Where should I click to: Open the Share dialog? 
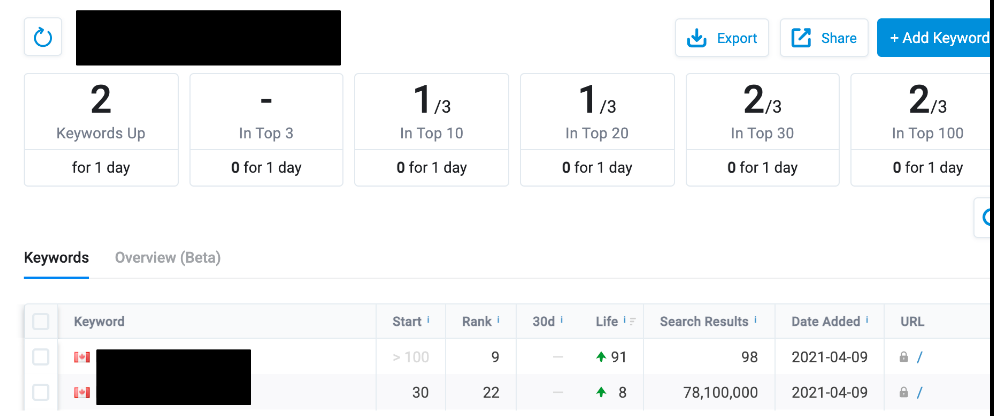coord(824,38)
